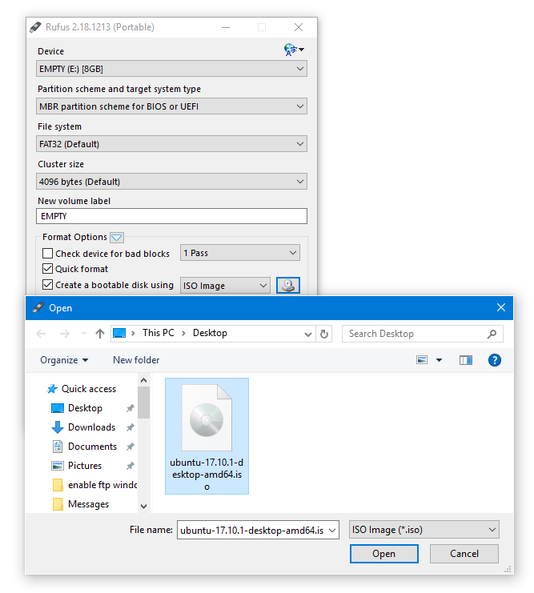Select Quick access in navigation pane
The height and width of the screenshot is (593, 534).
(x=82, y=389)
